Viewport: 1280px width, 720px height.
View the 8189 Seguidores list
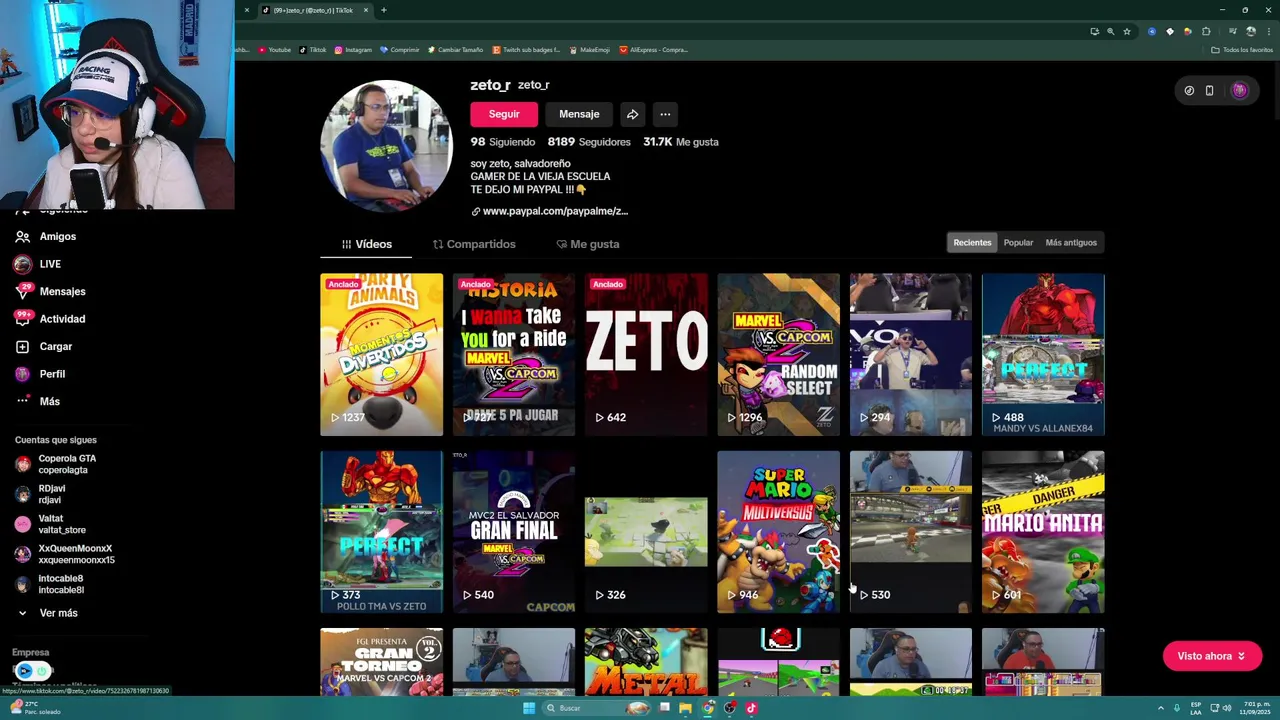(x=589, y=142)
